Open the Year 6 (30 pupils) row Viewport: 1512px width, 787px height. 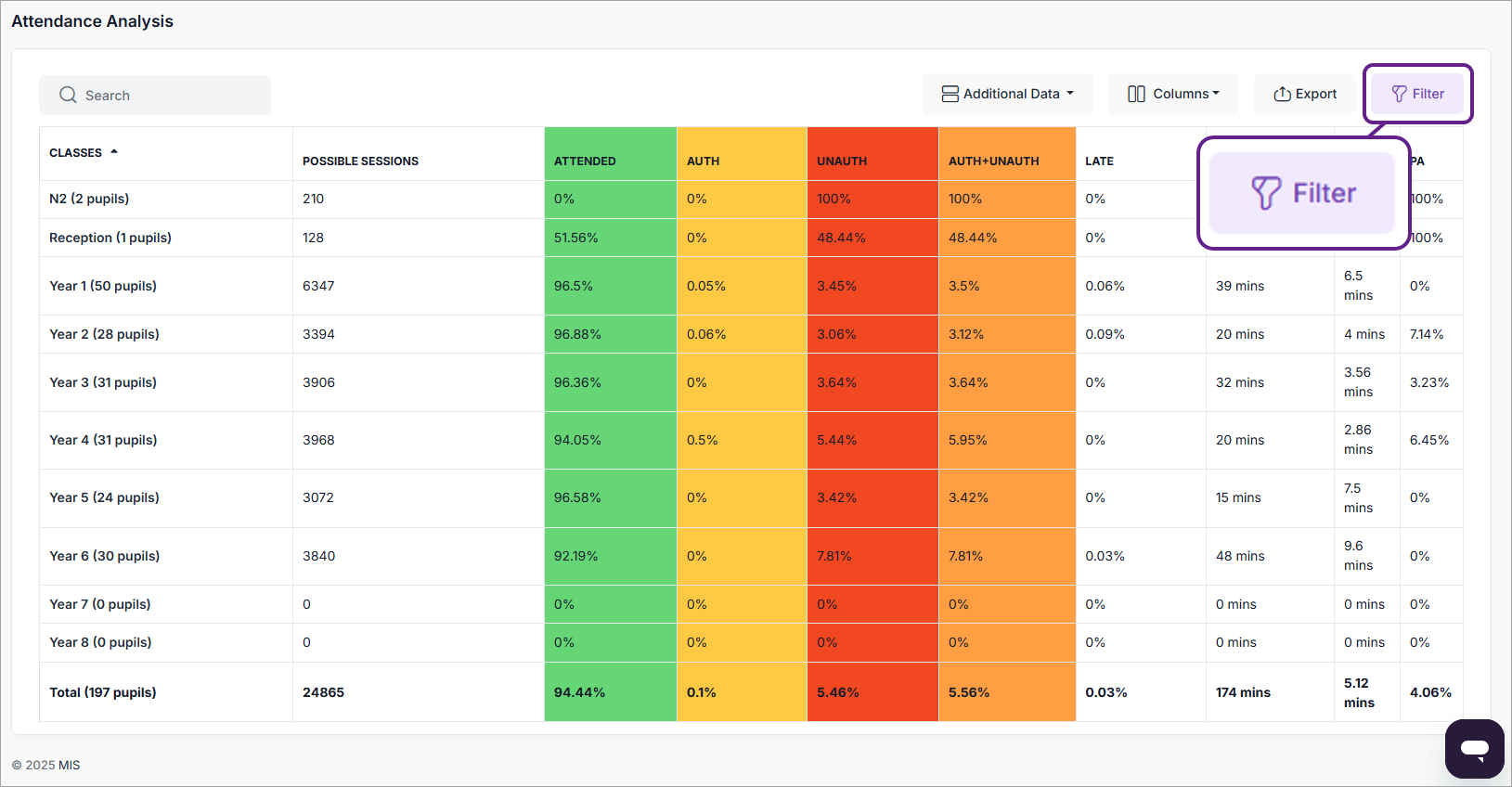pyautogui.click(x=104, y=556)
